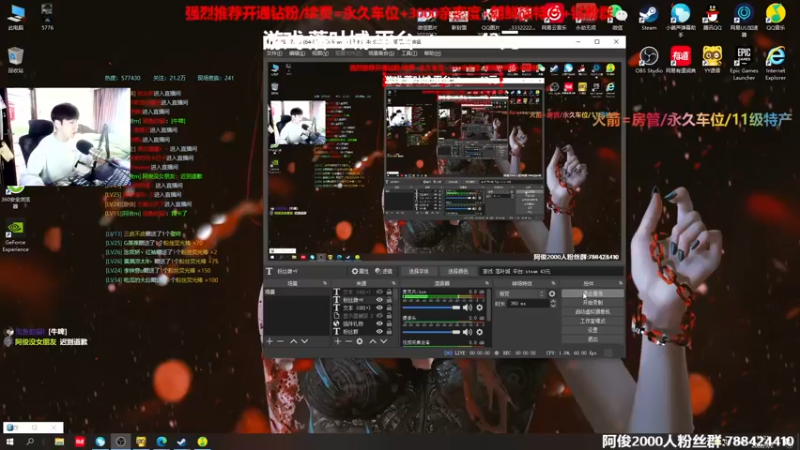Move the scene up with the up arrow
This screenshot has height=450, width=800.
click(293, 341)
